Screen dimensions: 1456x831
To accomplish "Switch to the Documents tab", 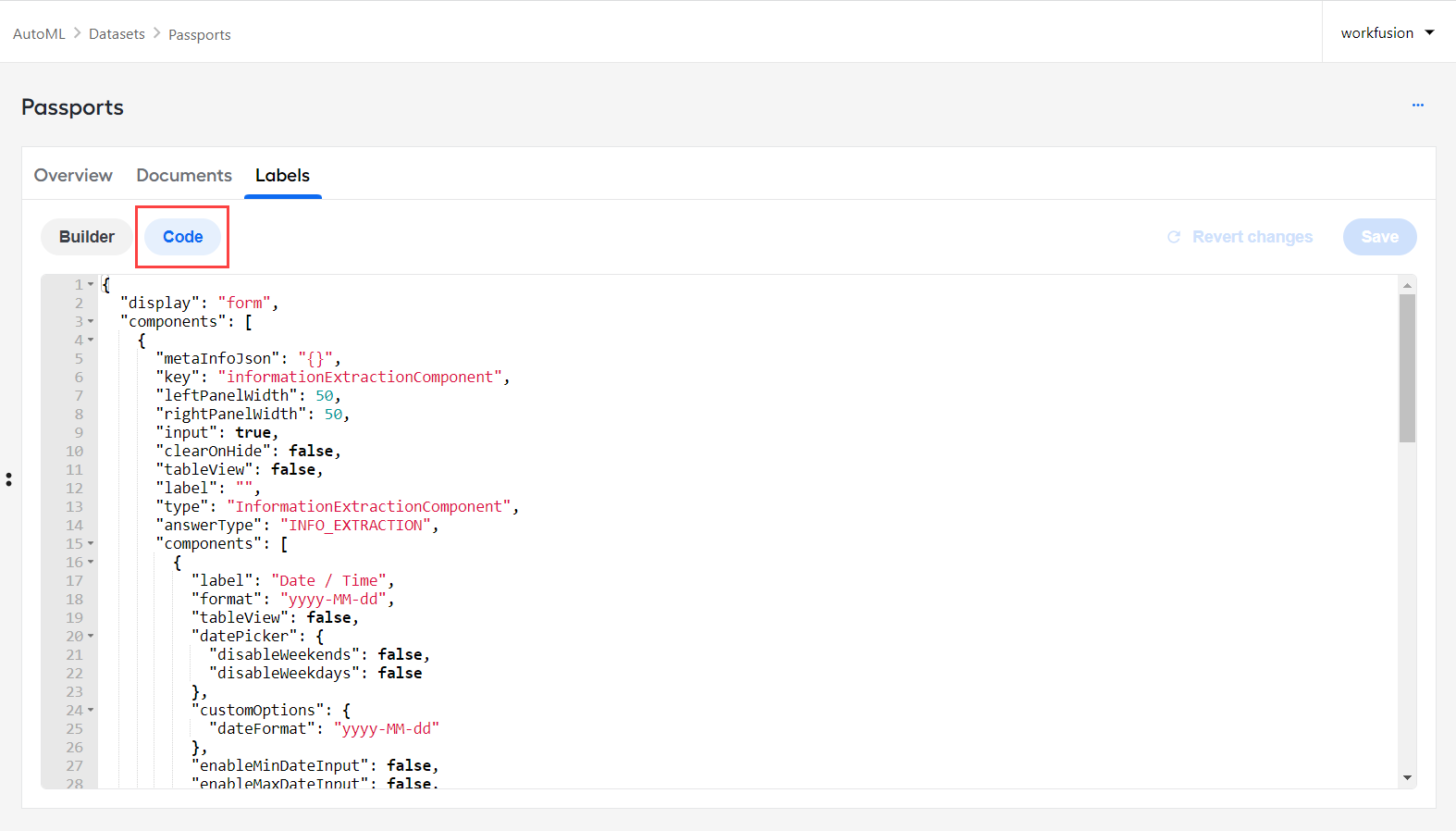I will [x=184, y=176].
